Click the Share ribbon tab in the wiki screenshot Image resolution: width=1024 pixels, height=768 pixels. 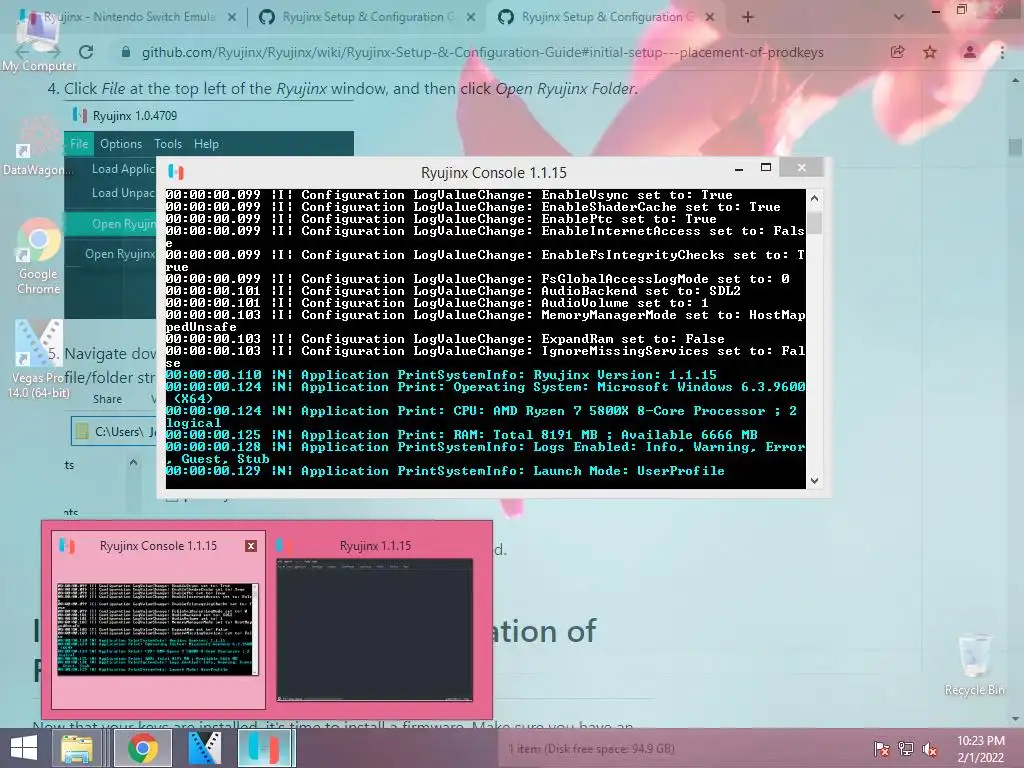coord(107,399)
